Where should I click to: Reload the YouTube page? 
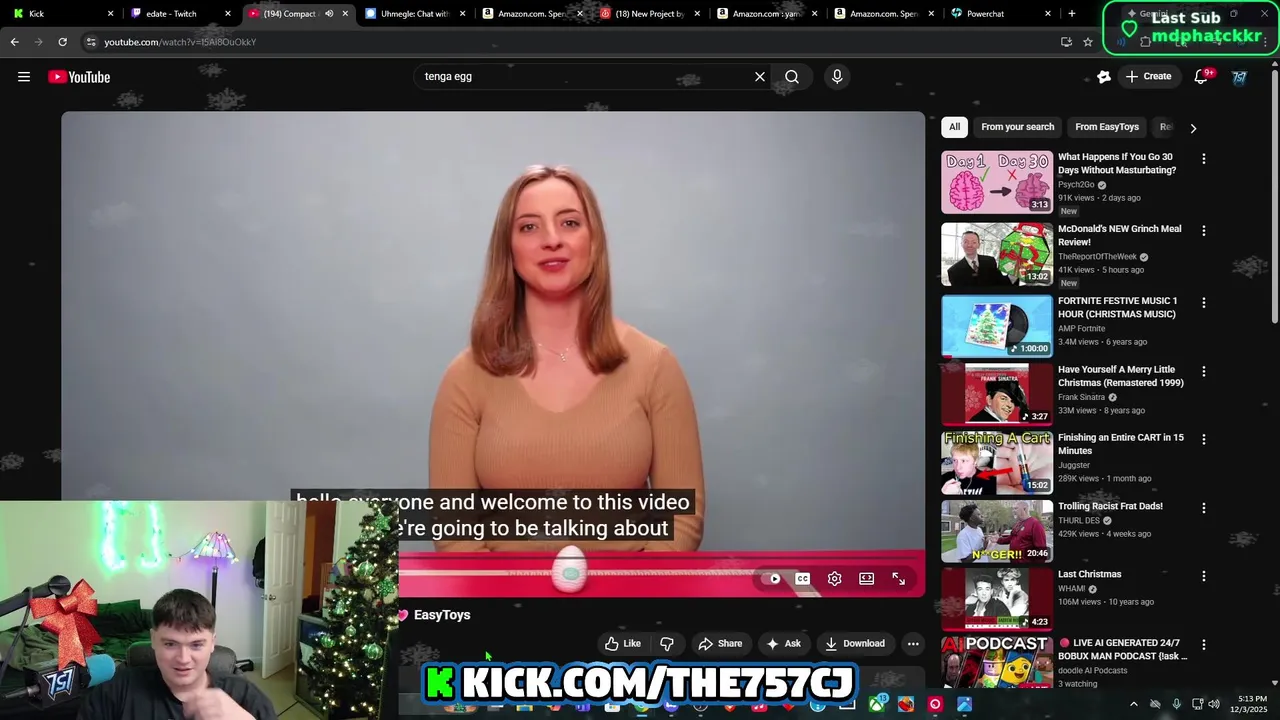[62, 42]
